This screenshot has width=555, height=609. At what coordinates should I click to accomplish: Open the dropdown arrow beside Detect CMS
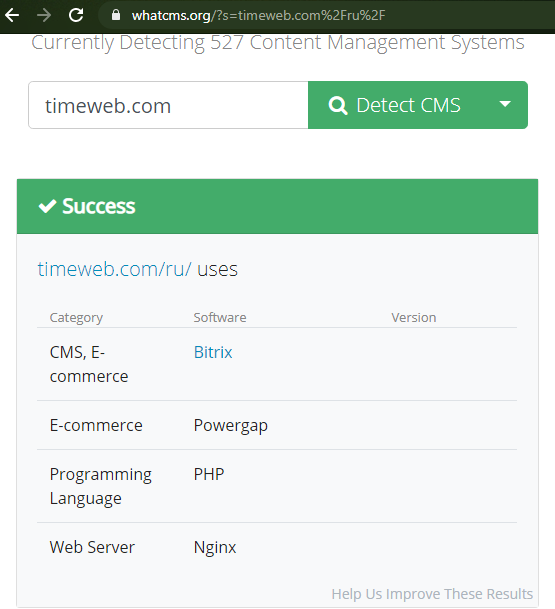pos(505,104)
